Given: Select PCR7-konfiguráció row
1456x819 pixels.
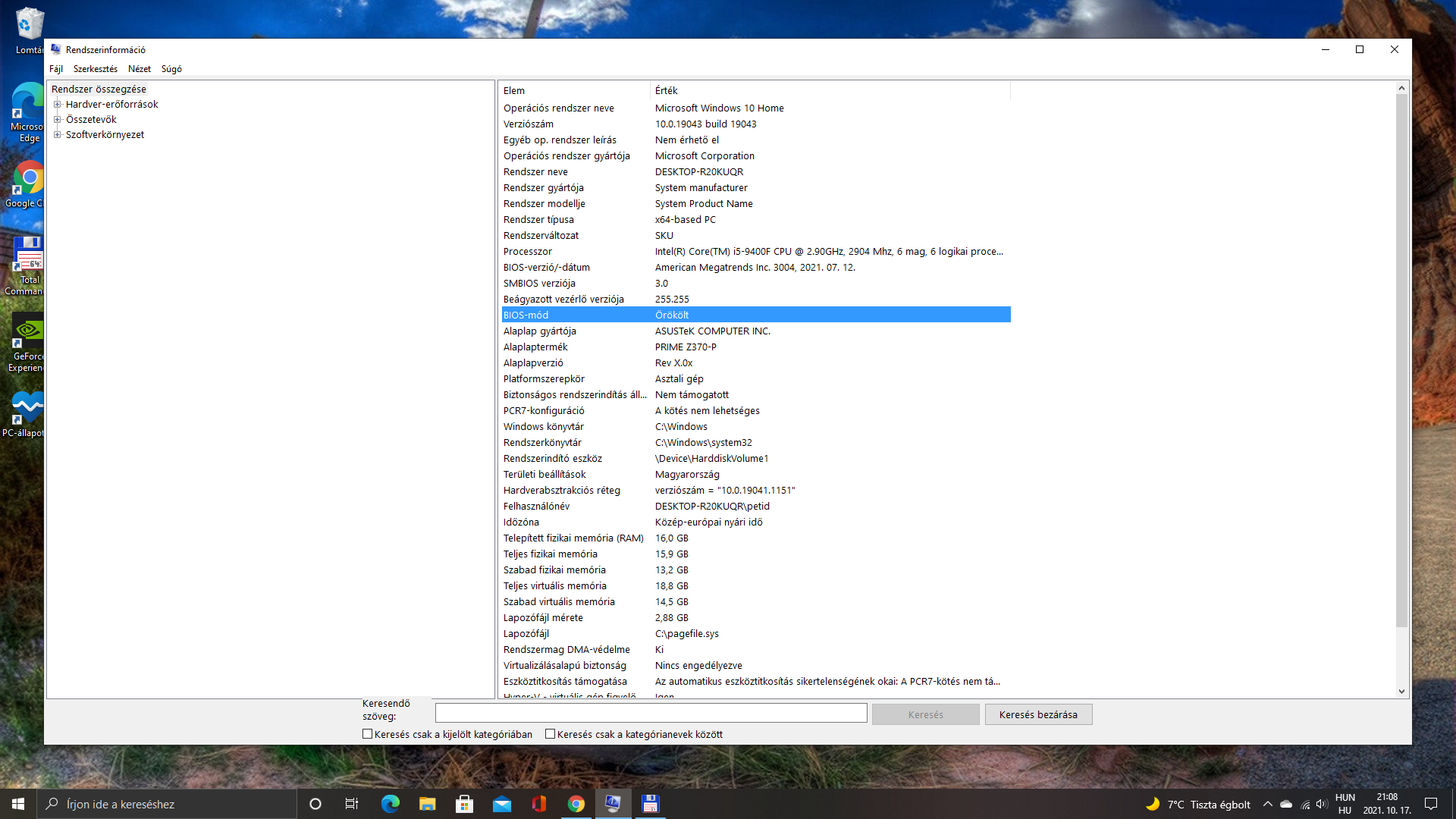Looking at the screenshot, I should click(x=755, y=411).
